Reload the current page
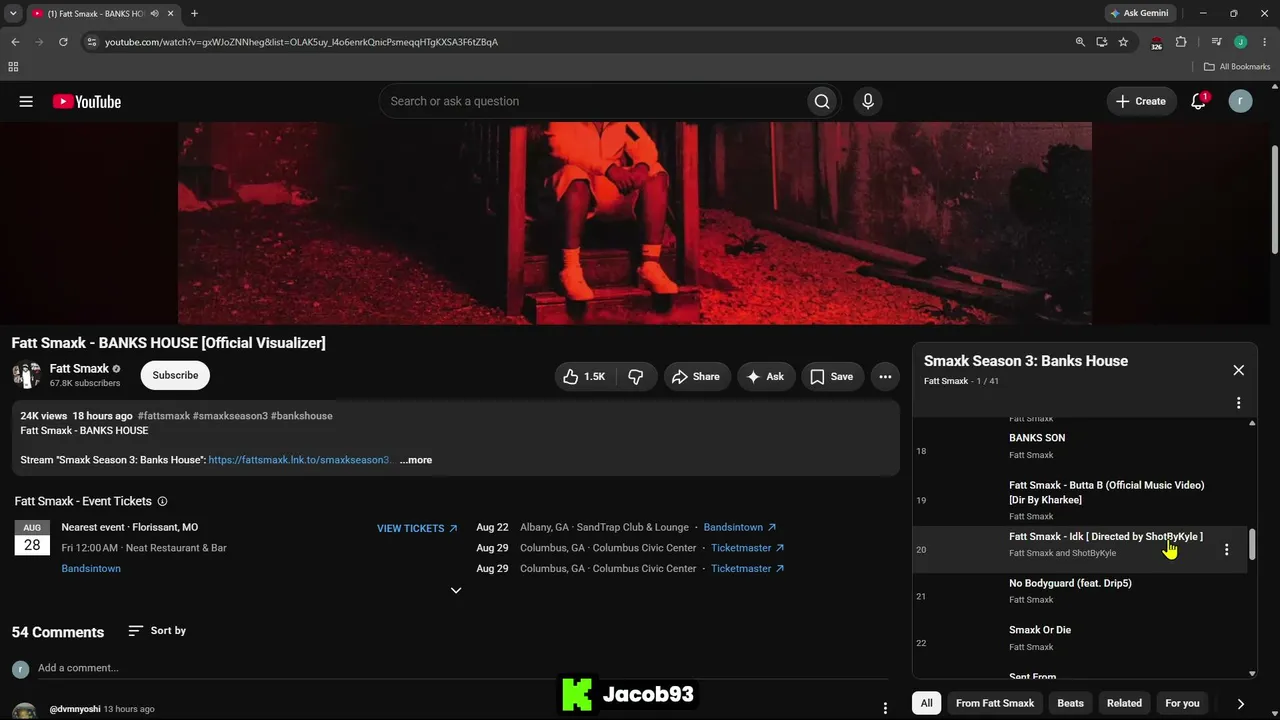 click(x=63, y=42)
